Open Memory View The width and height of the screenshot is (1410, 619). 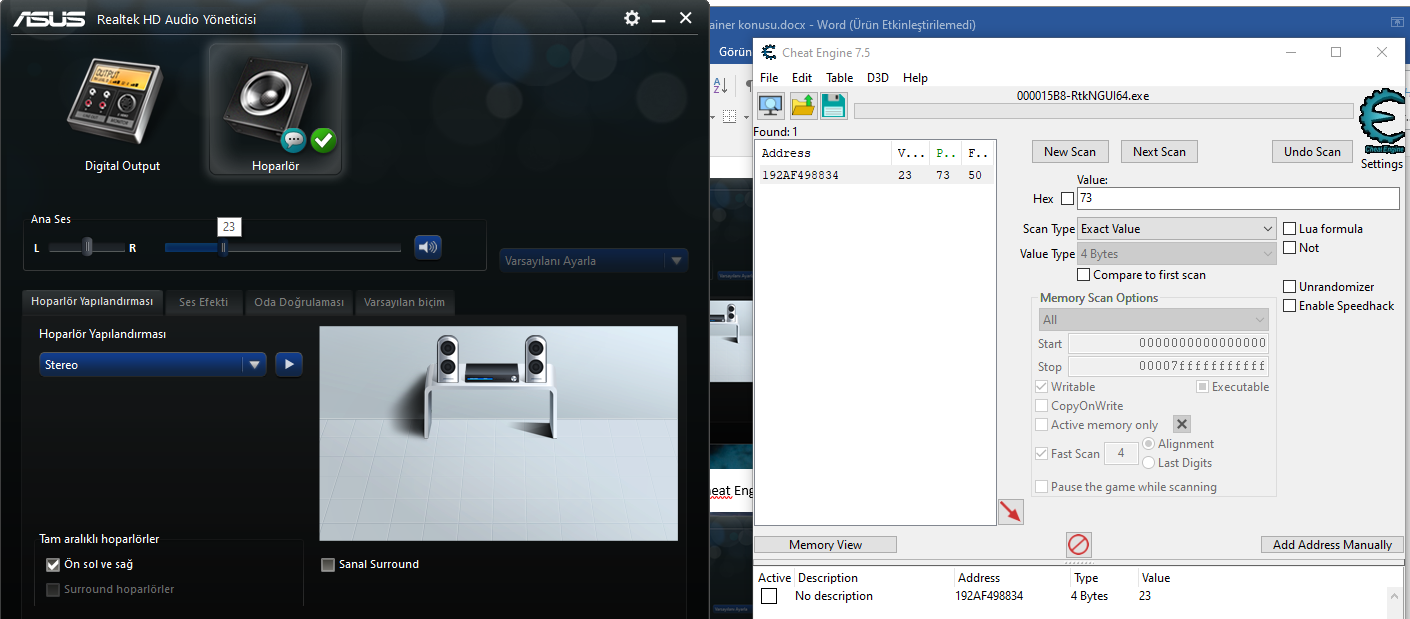[x=825, y=545]
